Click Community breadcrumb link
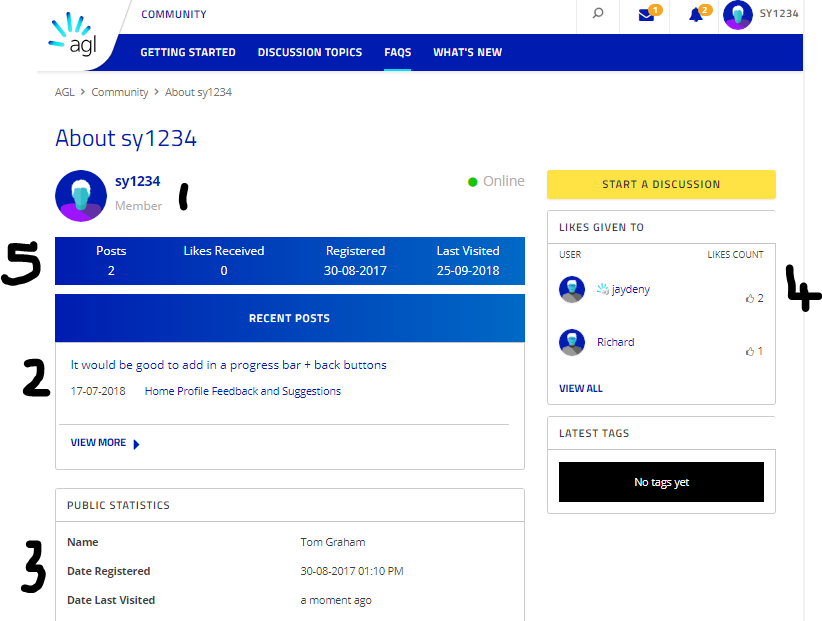This screenshot has width=822, height=621. (x=119, y=92)
